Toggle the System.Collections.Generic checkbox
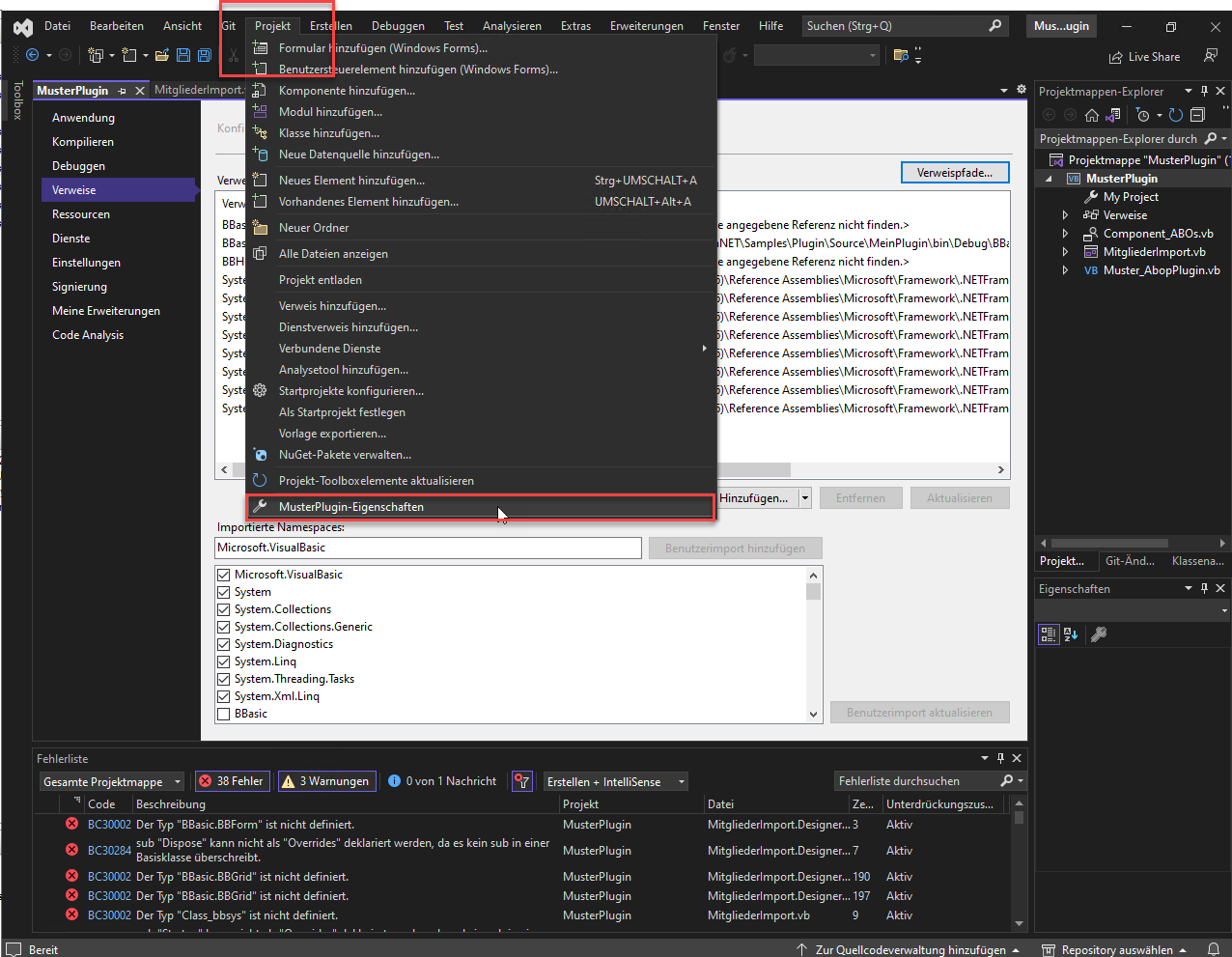This screenshot has height=957, width=1232. [224, 627]
